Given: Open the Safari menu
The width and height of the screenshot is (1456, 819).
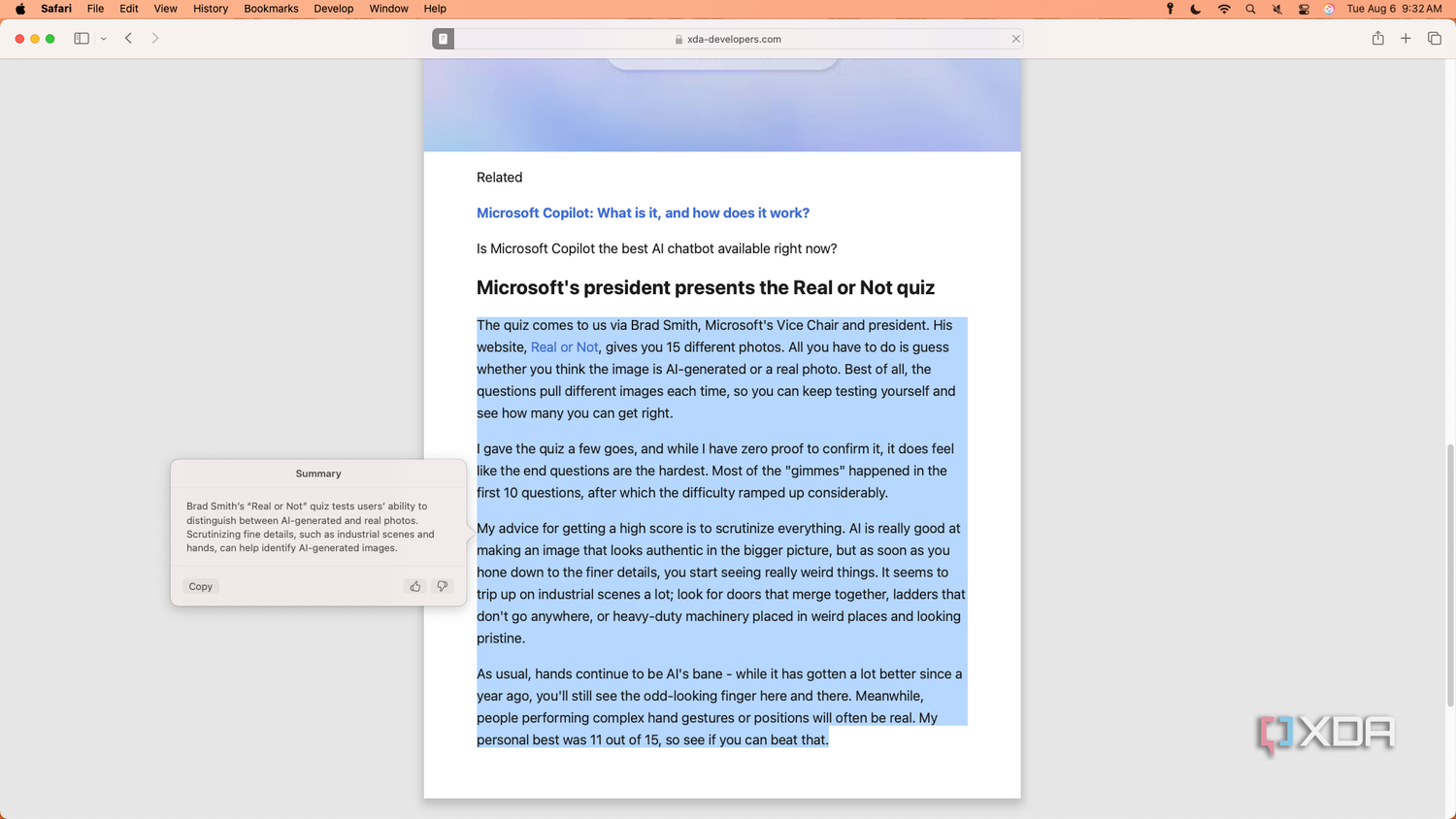Looking at the screenshot, I should [56, 9].
